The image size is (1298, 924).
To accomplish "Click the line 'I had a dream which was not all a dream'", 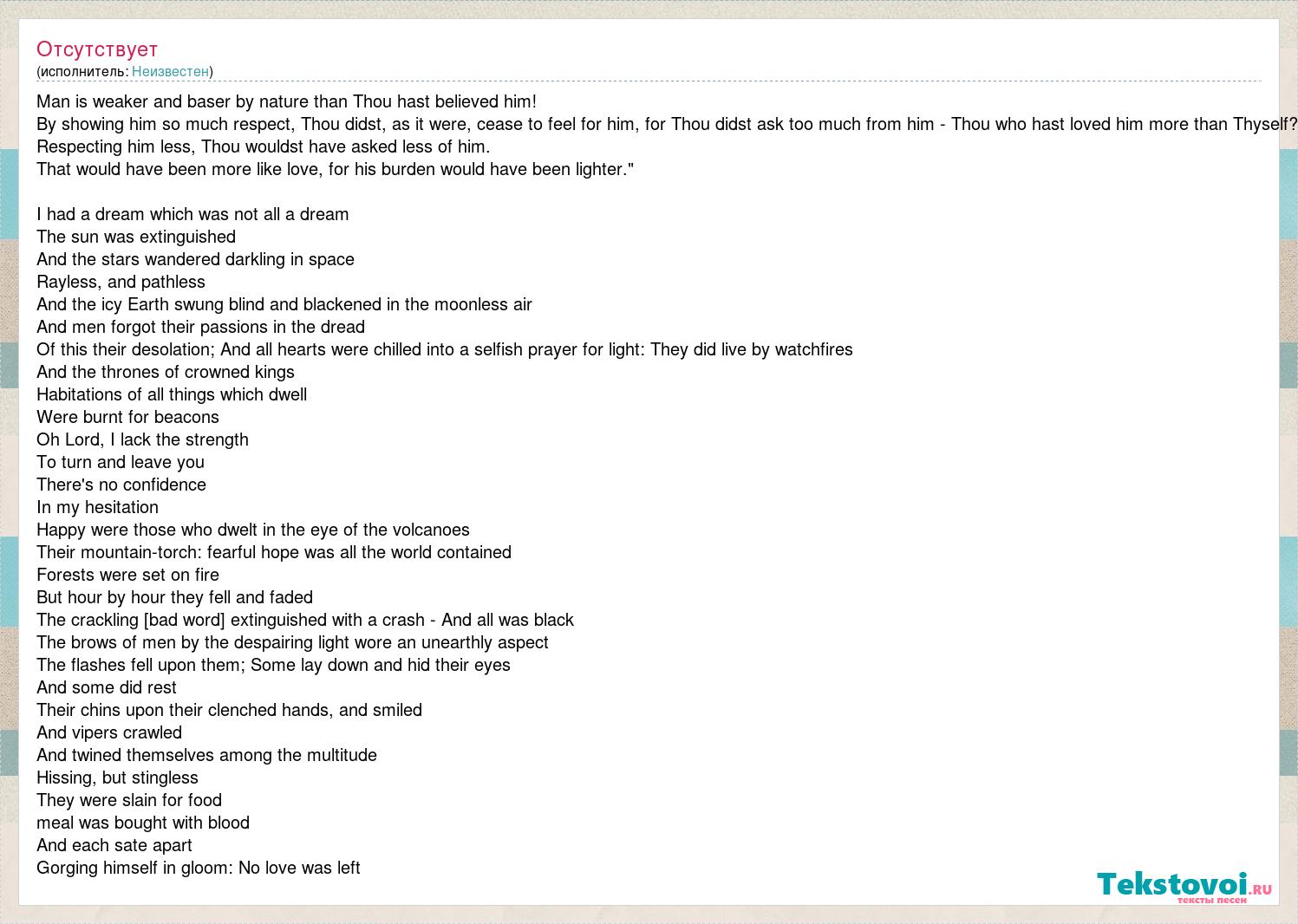I will tap(192, 214).
